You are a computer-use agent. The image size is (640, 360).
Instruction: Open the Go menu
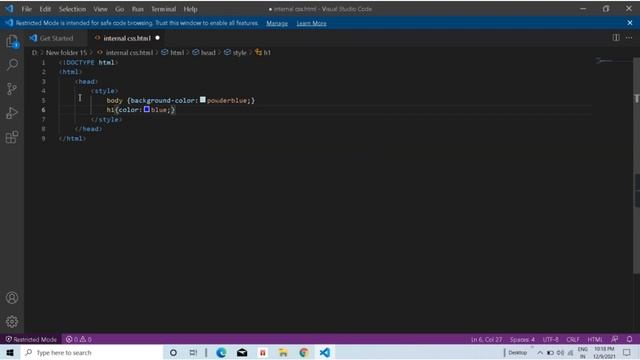[x=120, y=9]
